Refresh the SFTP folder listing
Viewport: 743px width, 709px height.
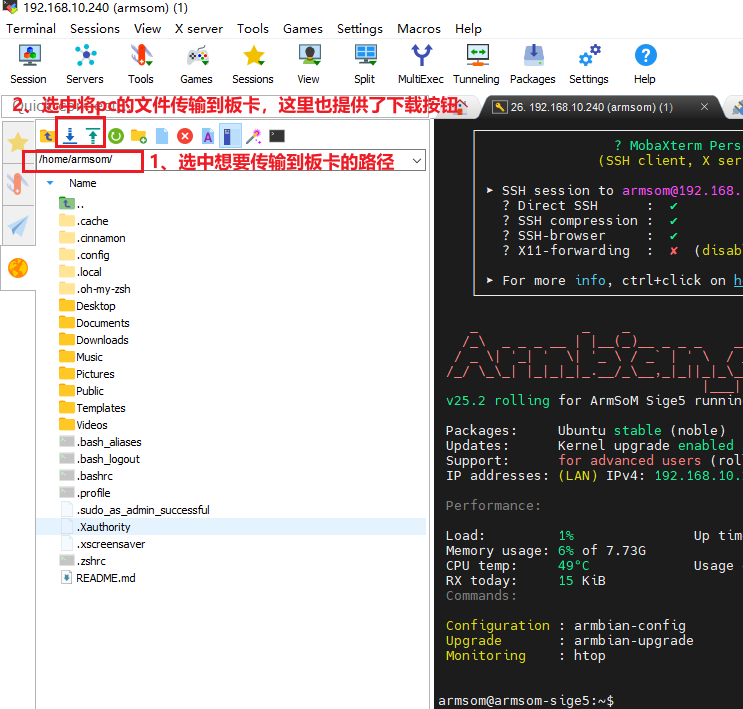[x=116, y=135]
